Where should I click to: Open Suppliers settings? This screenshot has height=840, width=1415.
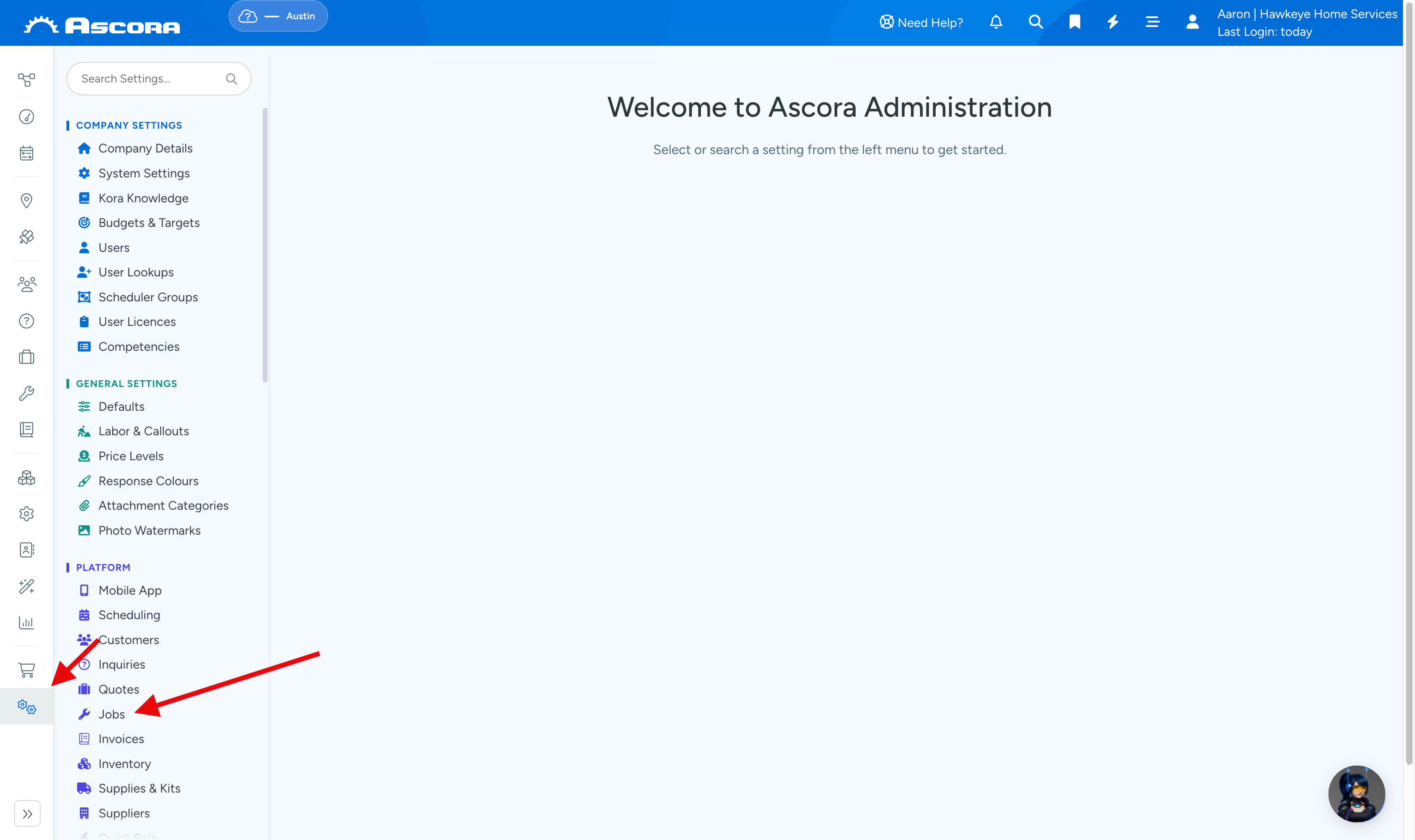(124, 813)
